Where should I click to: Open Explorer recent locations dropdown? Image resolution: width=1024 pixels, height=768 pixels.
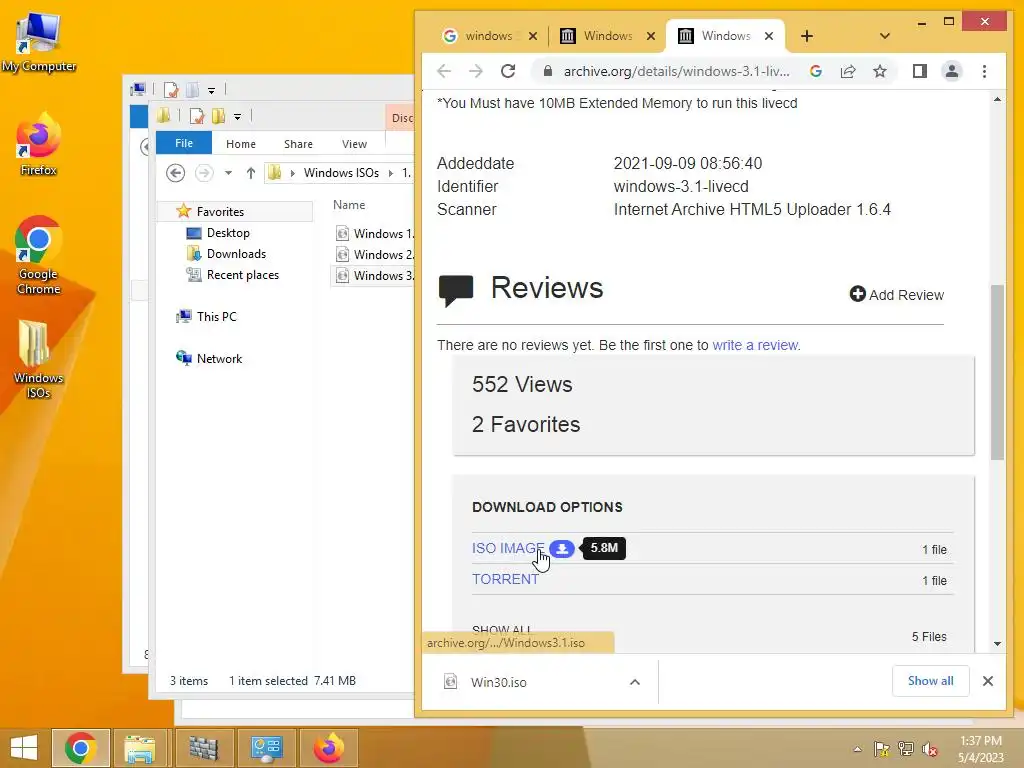point(228,173)
